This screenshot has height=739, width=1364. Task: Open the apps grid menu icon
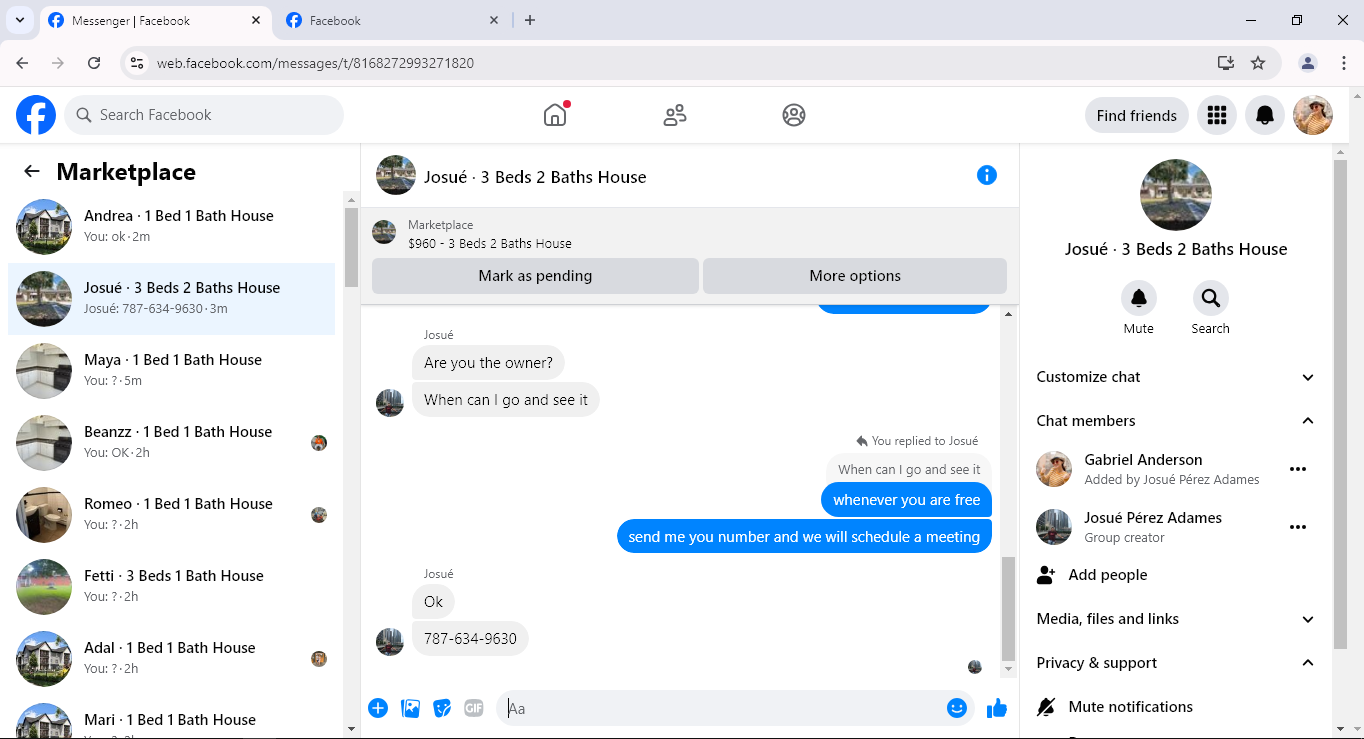(x=1217, y=115)
